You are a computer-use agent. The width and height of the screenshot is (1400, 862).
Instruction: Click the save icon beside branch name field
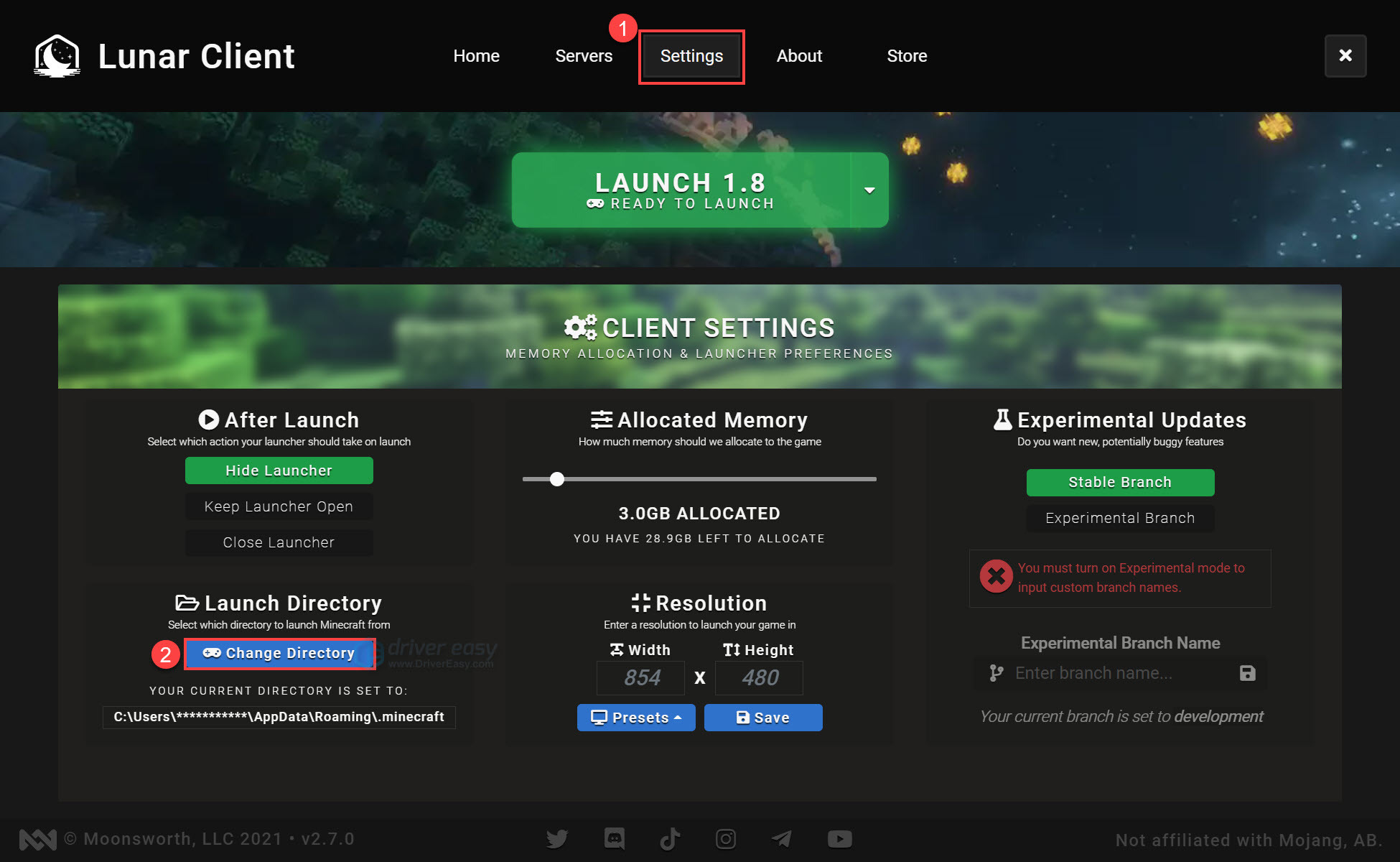(1247, 673)
